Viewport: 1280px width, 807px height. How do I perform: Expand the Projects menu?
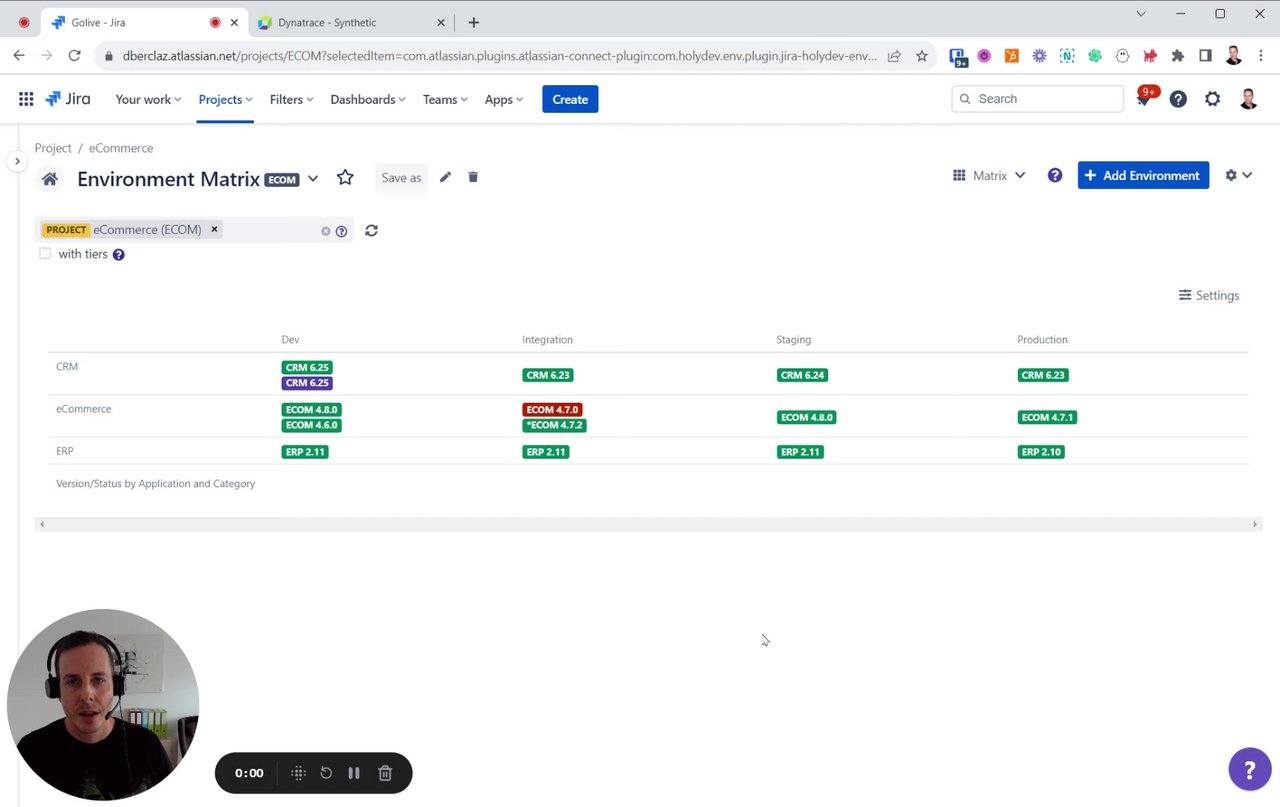click(x=225, y=99)
